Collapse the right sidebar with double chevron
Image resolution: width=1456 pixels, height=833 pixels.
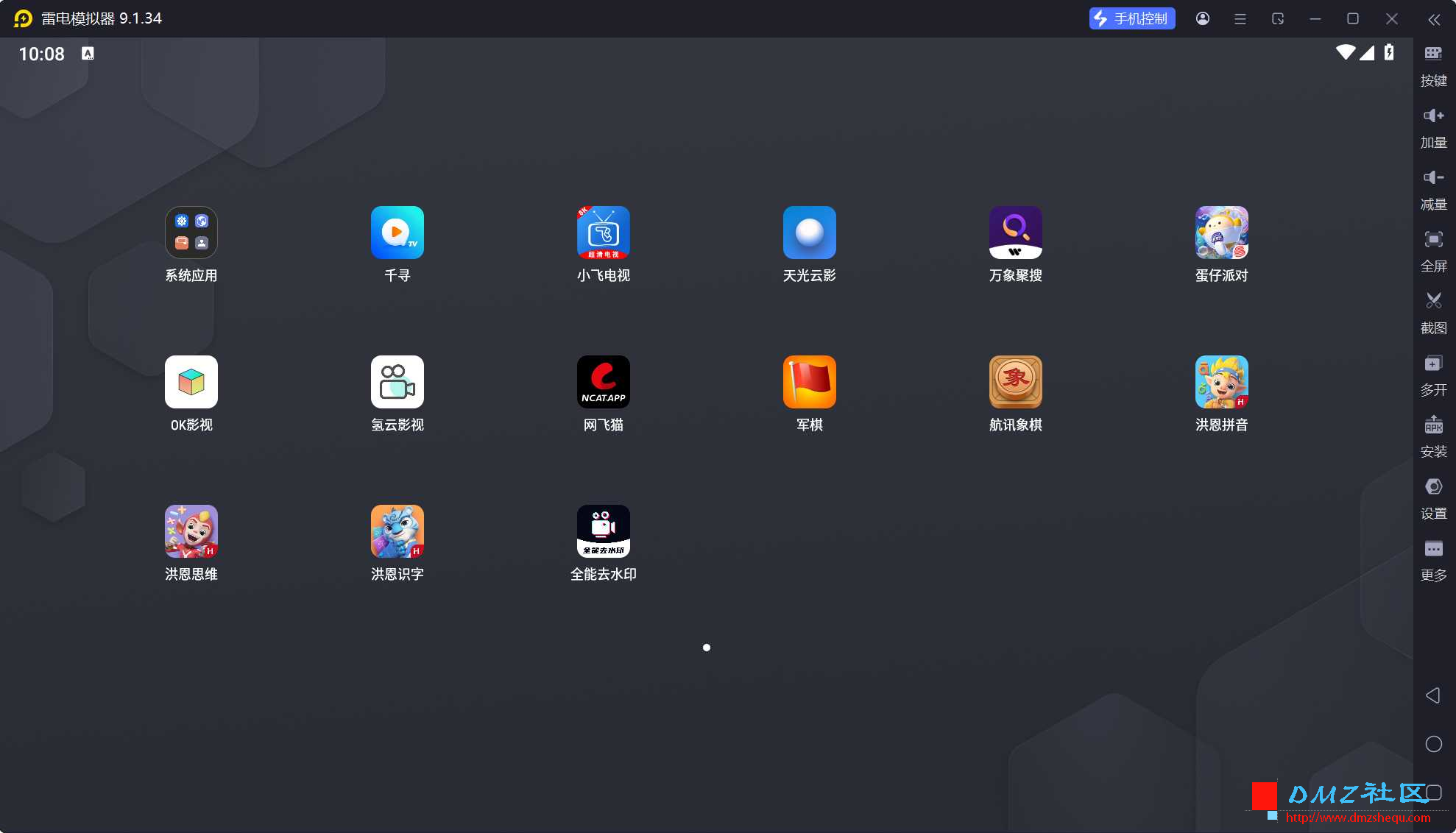[1434, 19]
